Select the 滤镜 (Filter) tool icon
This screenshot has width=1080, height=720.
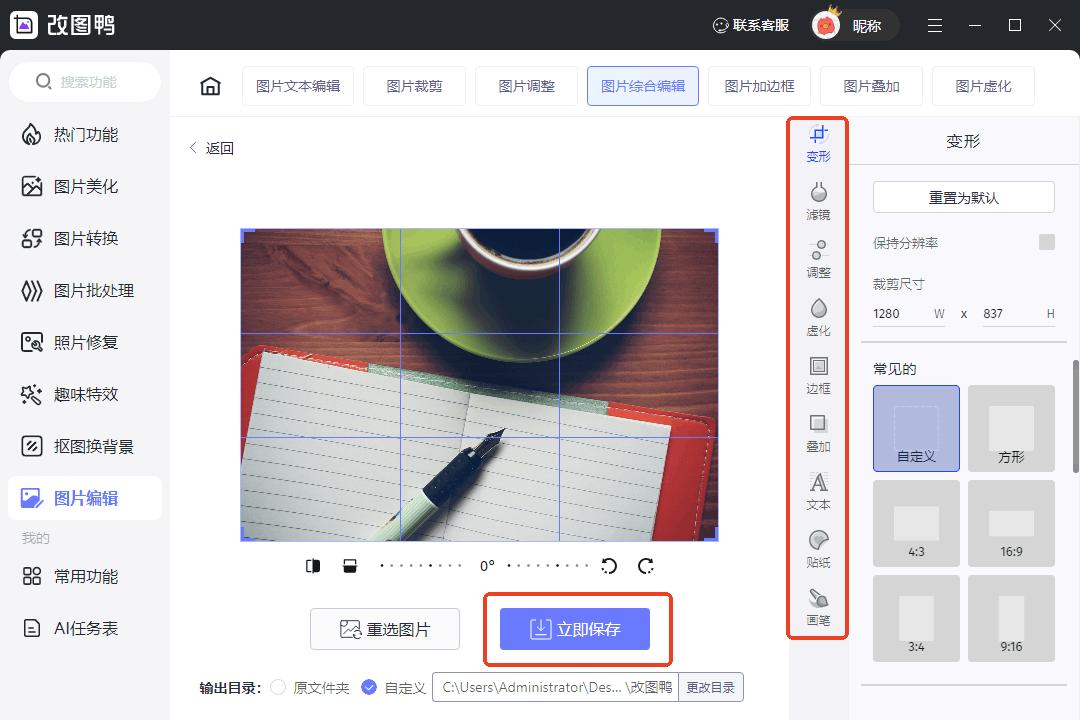[818, 198]
